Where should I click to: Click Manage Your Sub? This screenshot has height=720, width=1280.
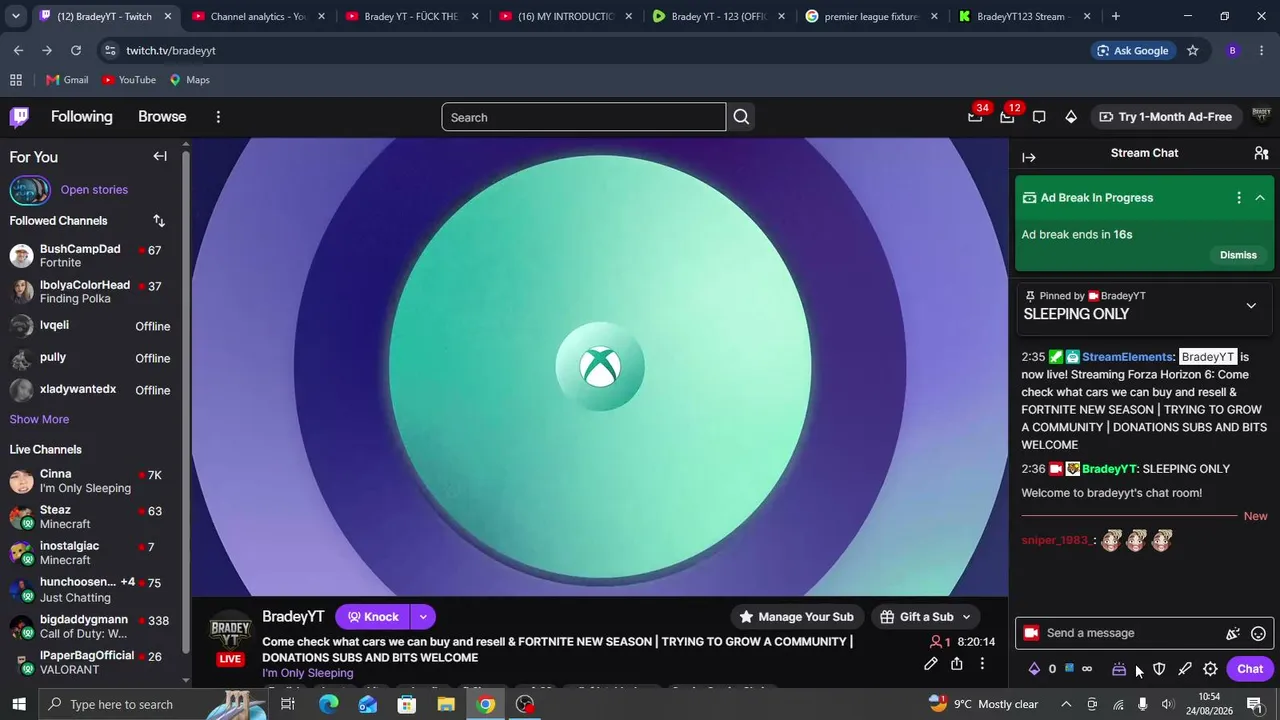coord(796,617)
